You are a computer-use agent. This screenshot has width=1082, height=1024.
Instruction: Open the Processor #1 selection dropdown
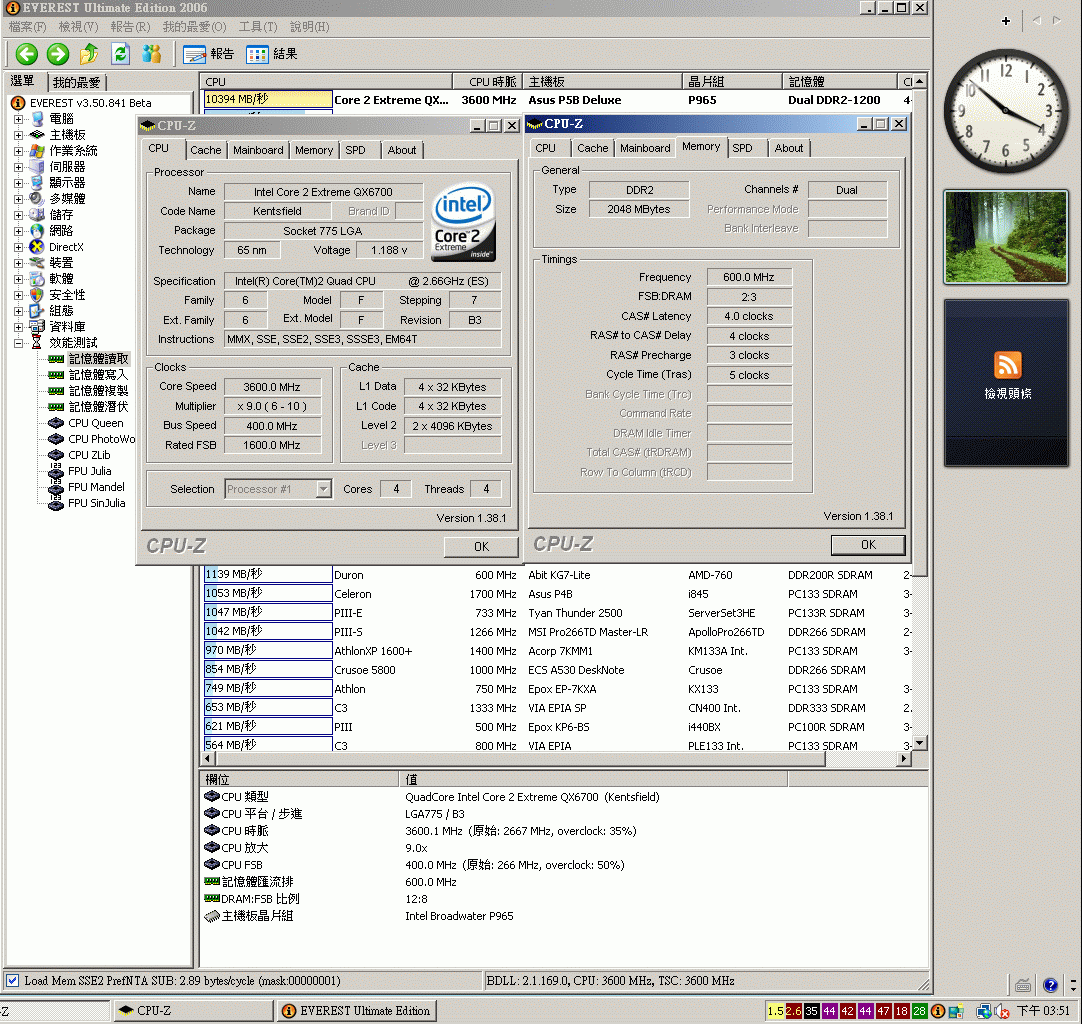pos(279,489)
